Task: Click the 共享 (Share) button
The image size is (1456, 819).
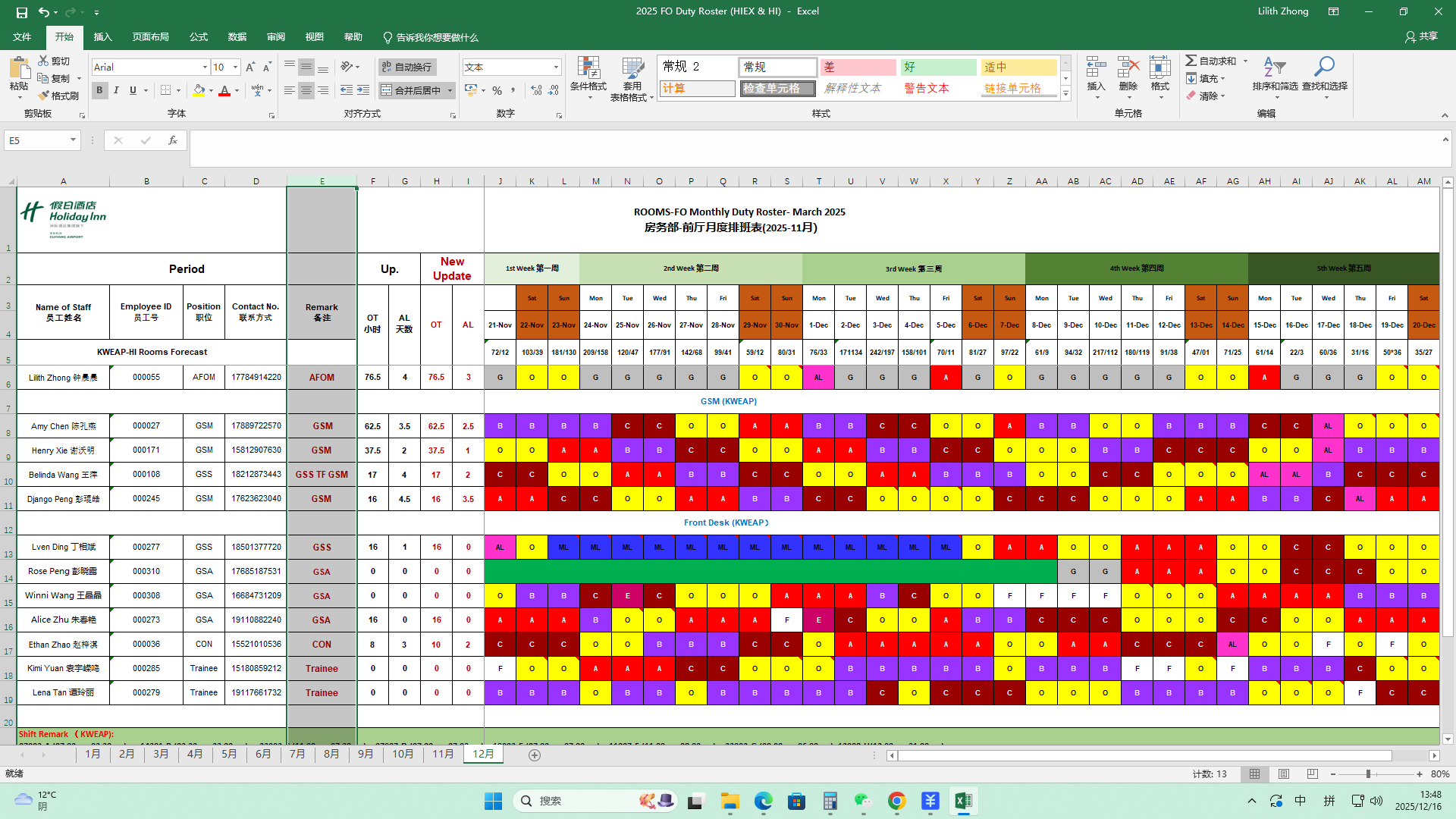Action: pyautogui.click(x=1422, y=36)
